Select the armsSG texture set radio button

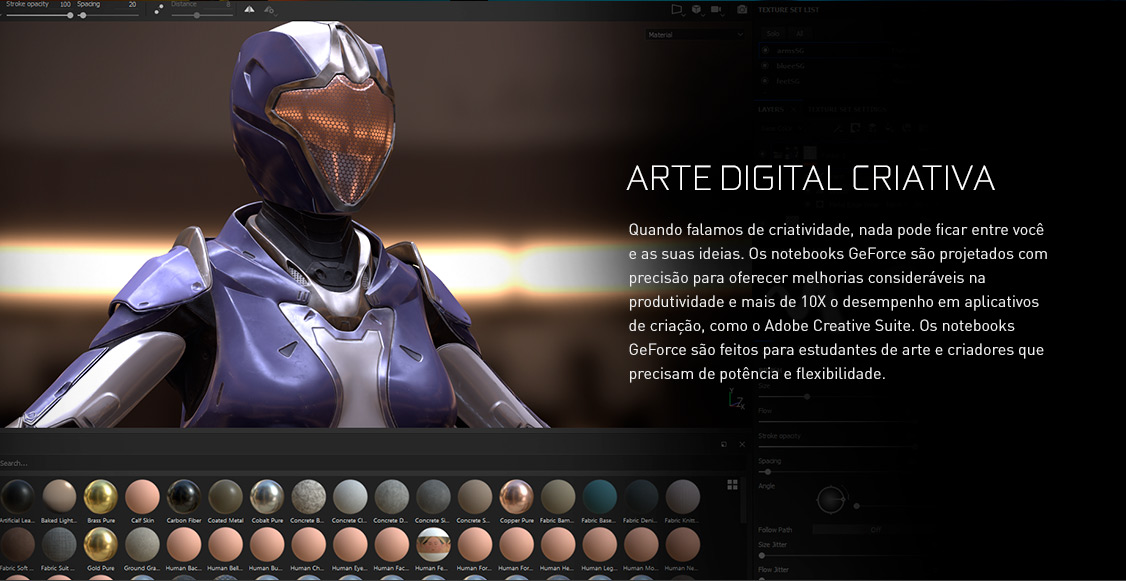tap(765, 50)
